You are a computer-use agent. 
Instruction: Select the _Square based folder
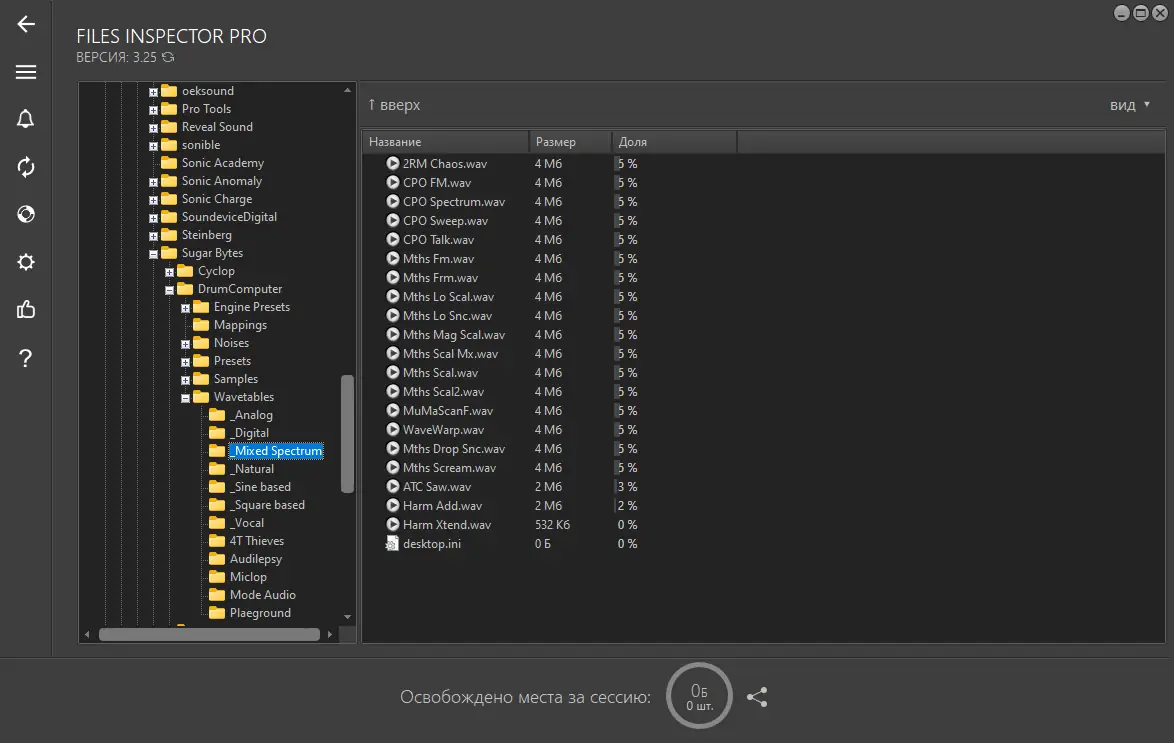(x=267, y=505)
